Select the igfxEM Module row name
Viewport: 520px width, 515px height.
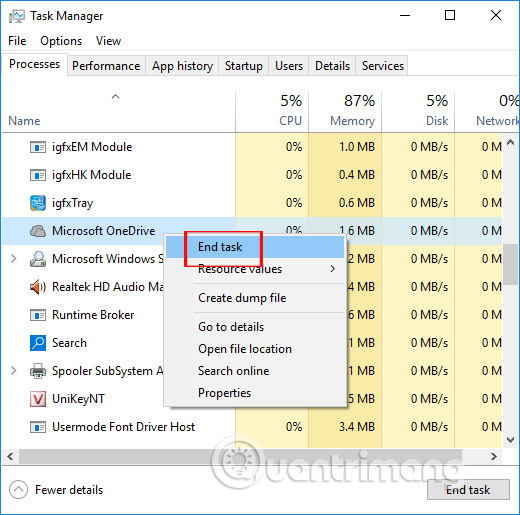point(92,147)
